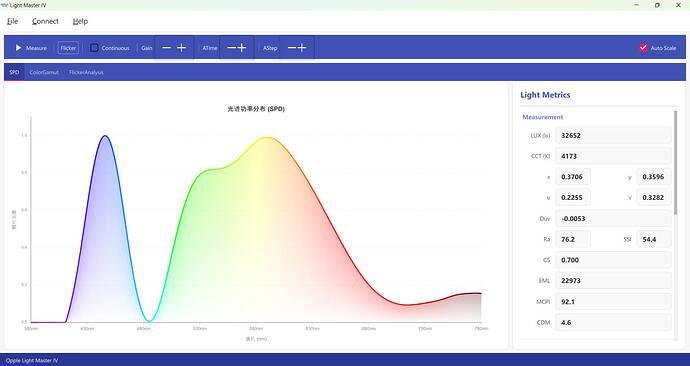Click the SPD chart title
This screenshot has width=690, height=366.
(256, 109)
